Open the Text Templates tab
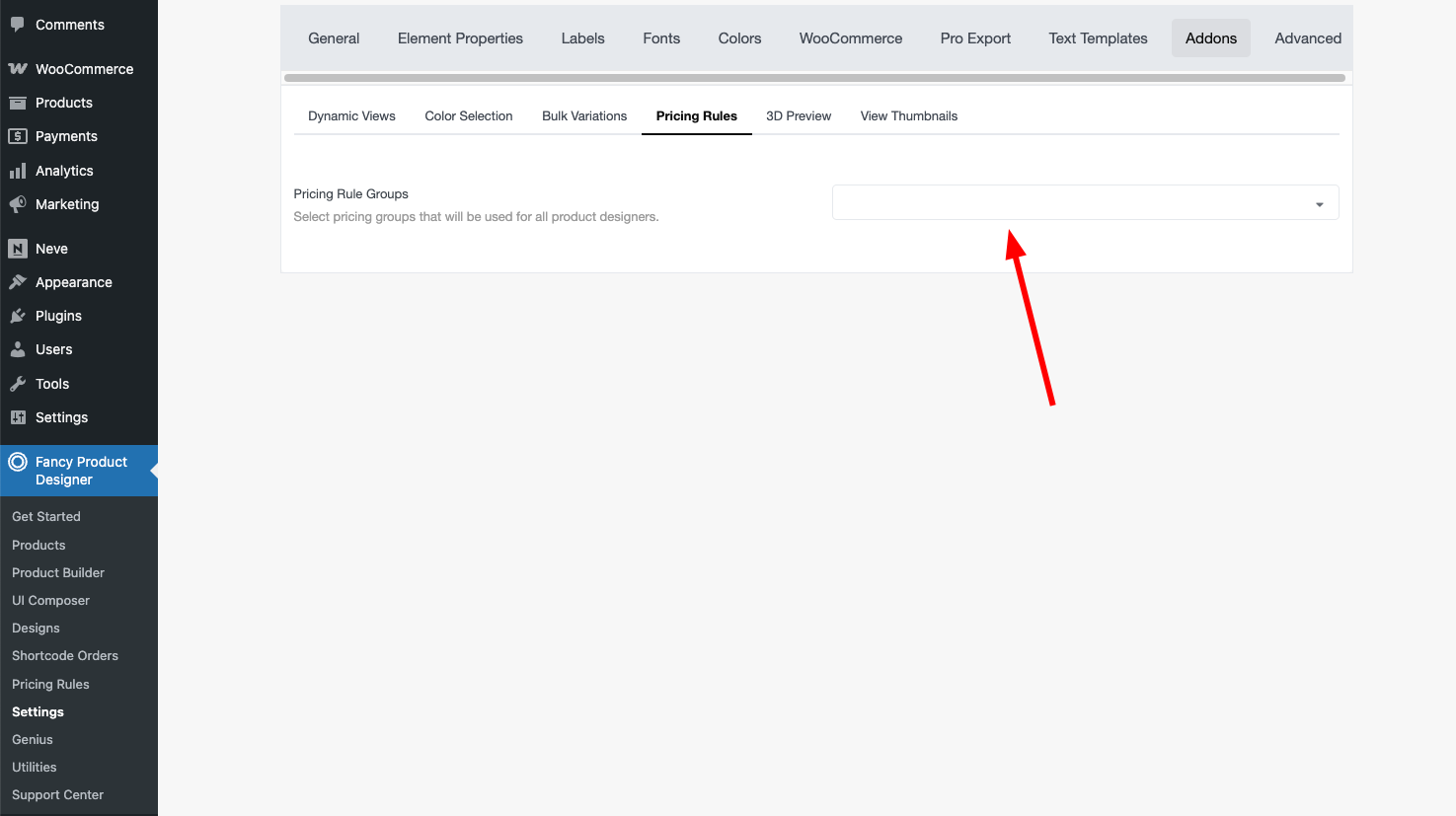Image resolution: width=1456 pixels, height=816 pixels. pos(1098,38)
